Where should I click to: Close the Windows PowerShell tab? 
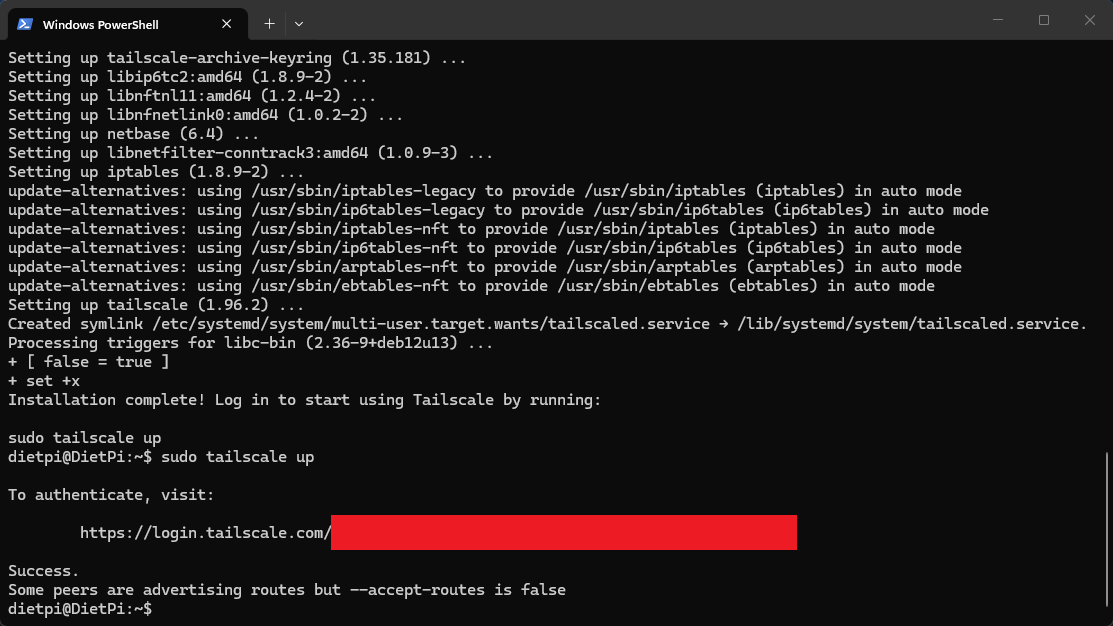(x=229, y=23)
